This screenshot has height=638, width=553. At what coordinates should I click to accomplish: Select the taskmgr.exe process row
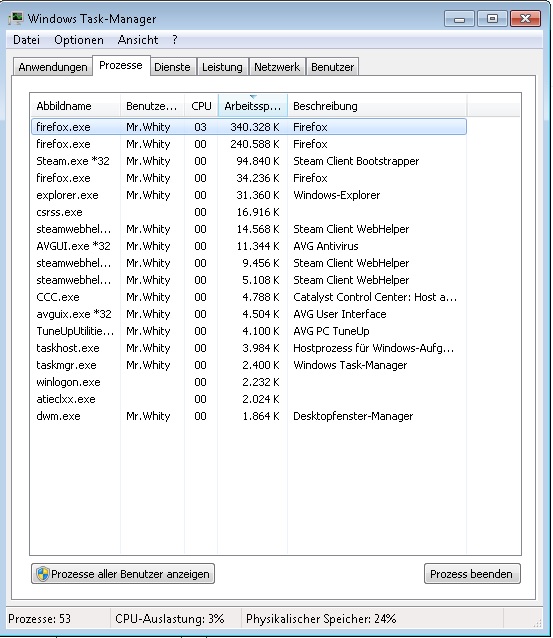[x=249, y=365]
